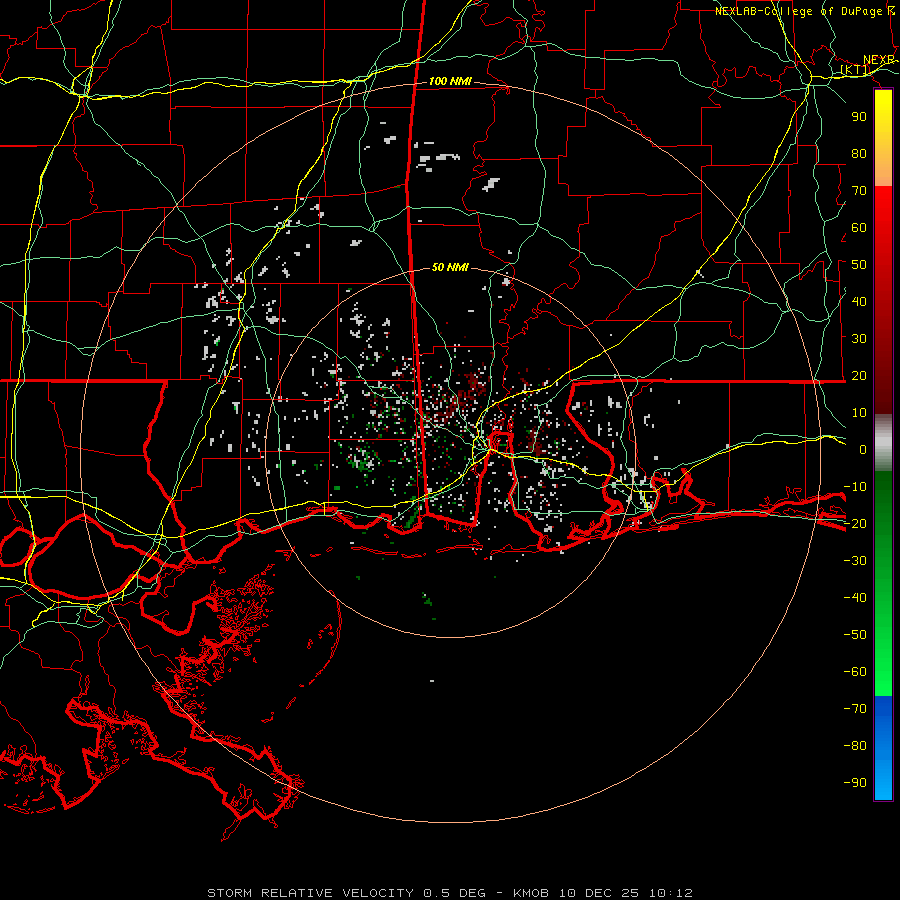The width and height of the screenshot is (900, 900).
Task: Click the -70 value on velocity scale
Action: coord(855,709)
